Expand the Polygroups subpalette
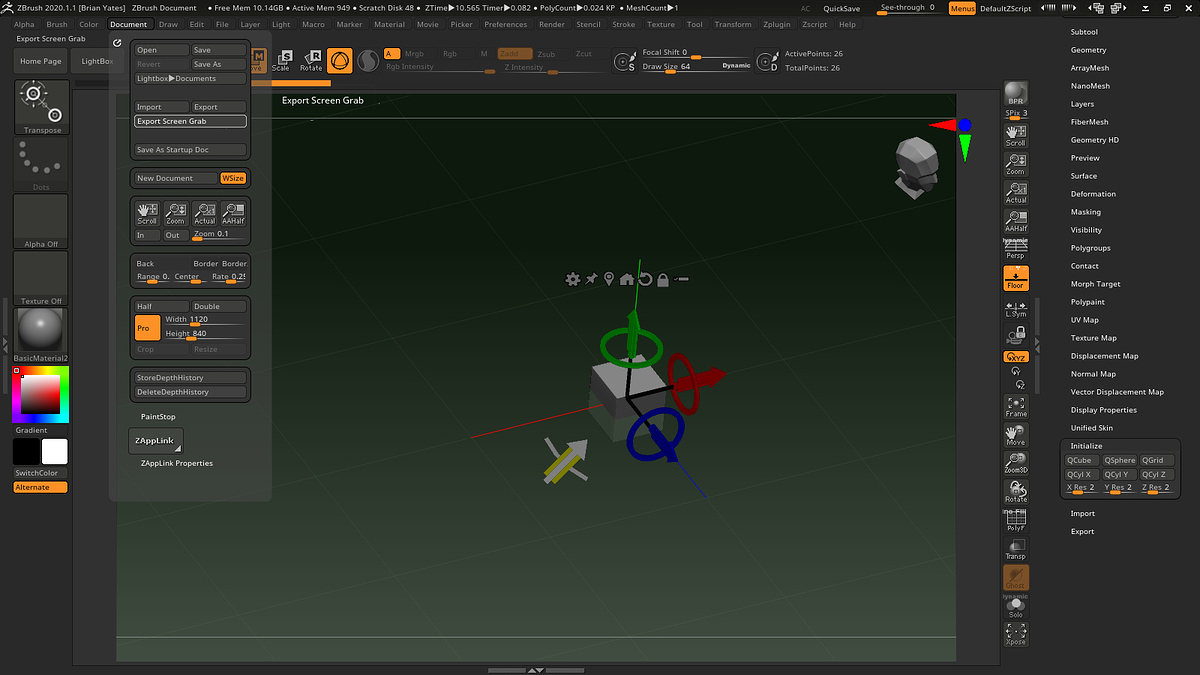This screenshot has width=1200, height=675. [1090, 248]
